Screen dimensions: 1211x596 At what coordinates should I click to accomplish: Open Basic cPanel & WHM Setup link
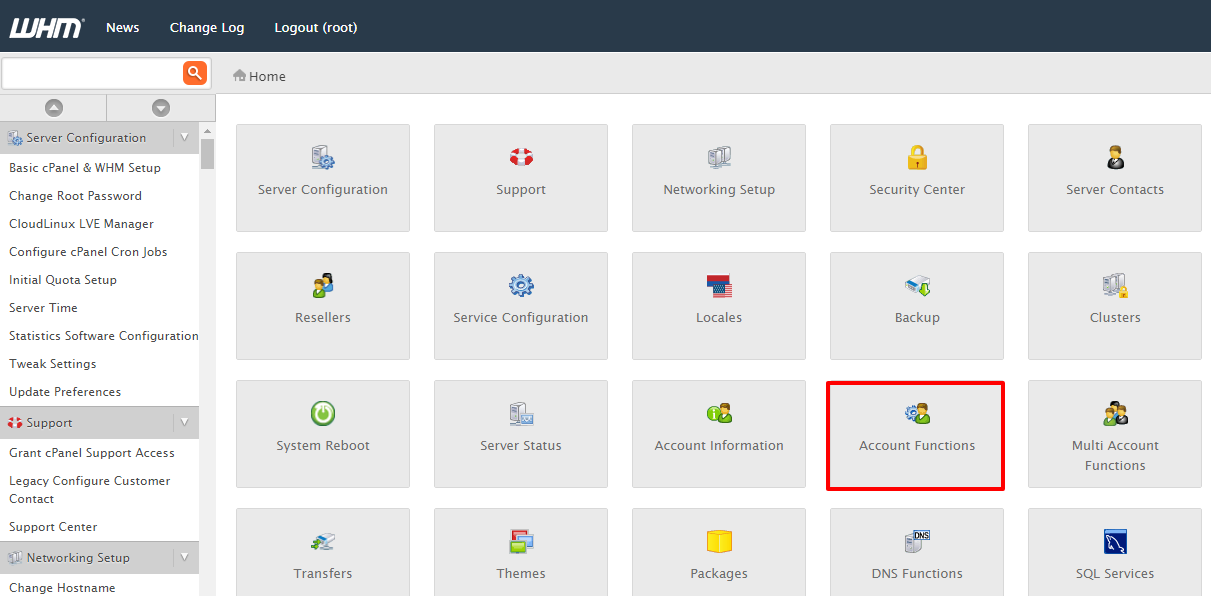pyautogui.click(x=85, y=168)
